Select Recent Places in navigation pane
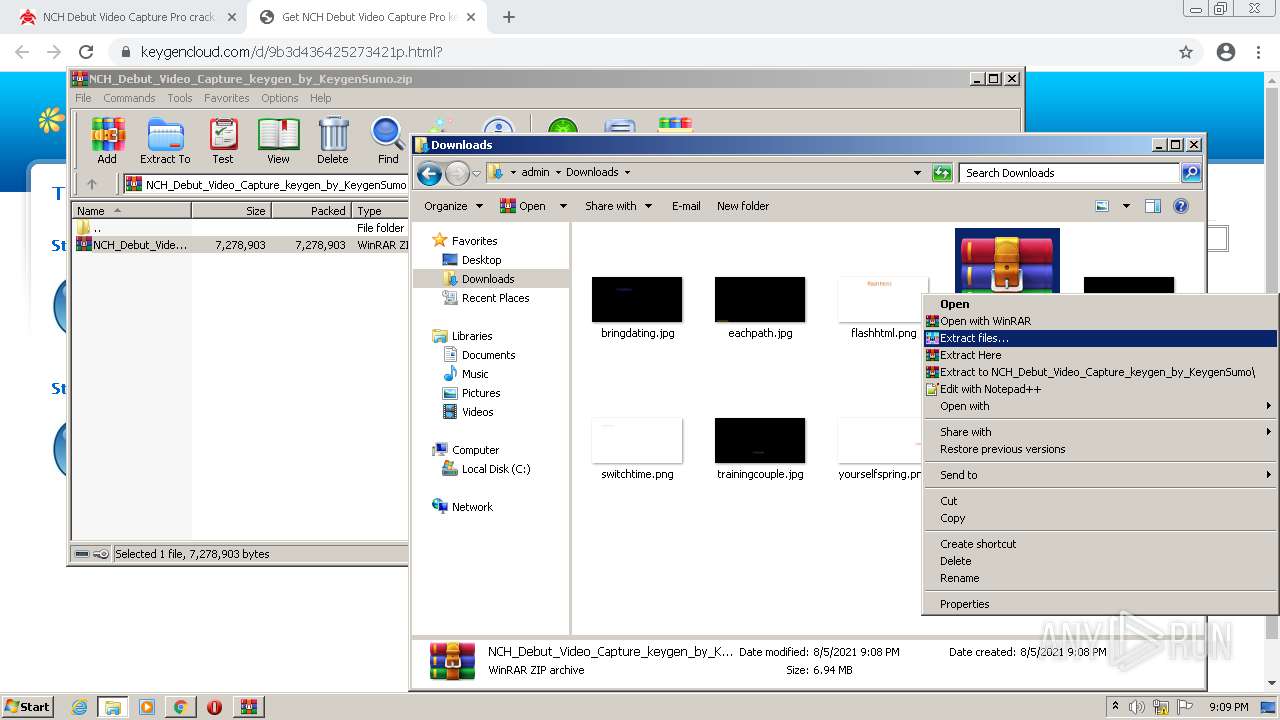Viewport: 1280px width, 720px height. 495,298
